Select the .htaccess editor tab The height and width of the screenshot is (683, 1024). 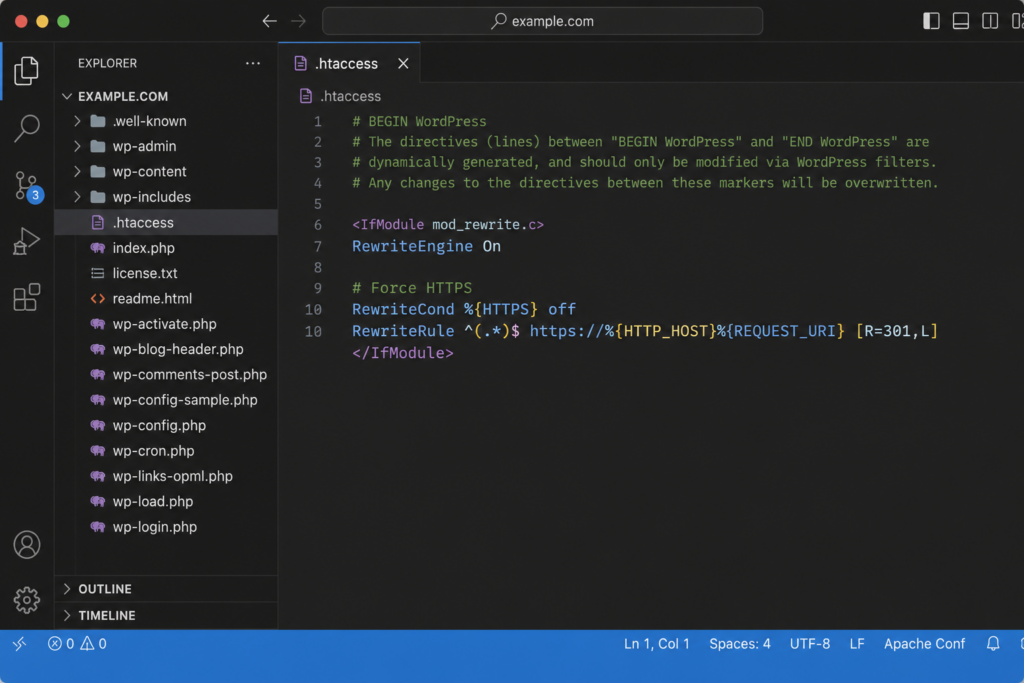349,63
